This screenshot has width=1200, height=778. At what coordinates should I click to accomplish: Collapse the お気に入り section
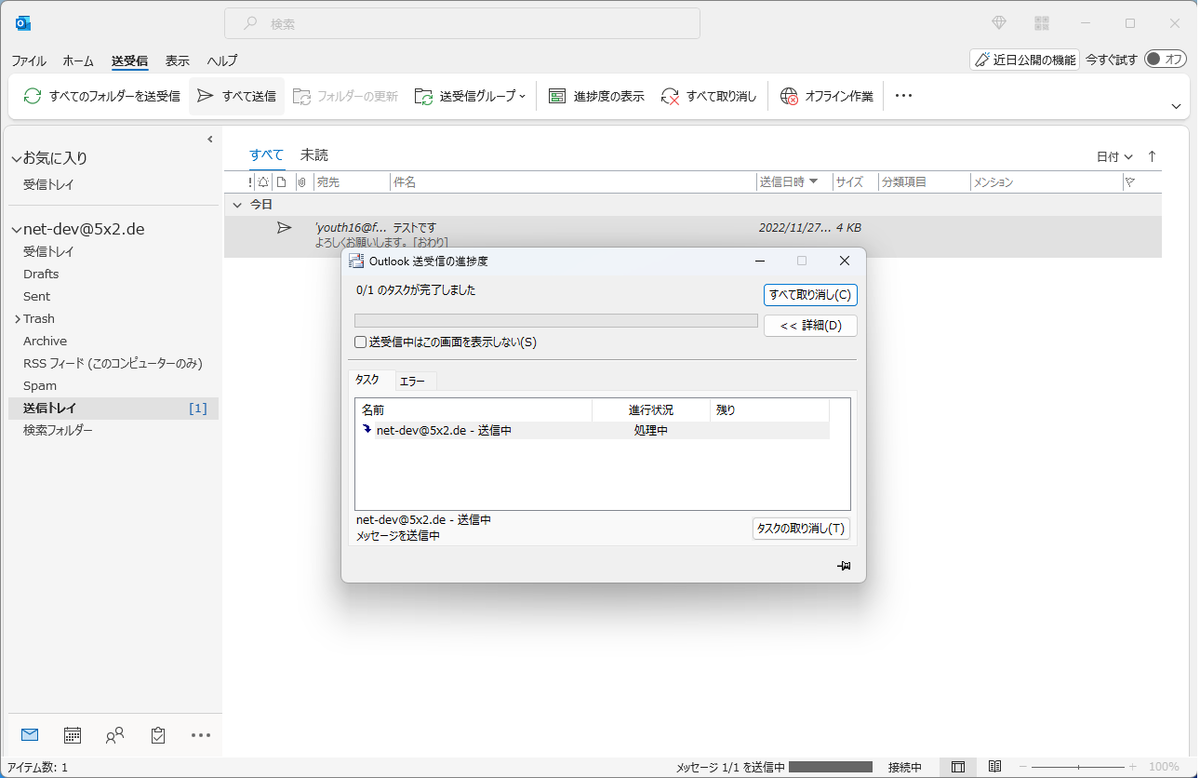coord(16,158)
